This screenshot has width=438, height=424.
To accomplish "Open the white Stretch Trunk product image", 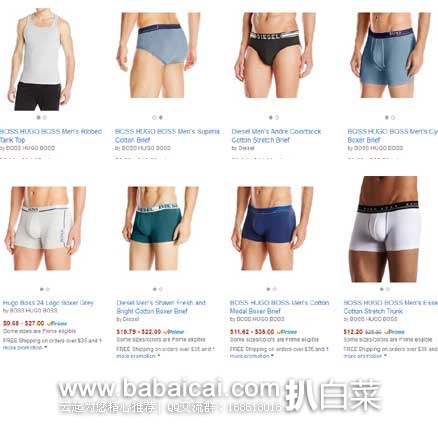I will point(385,229).
